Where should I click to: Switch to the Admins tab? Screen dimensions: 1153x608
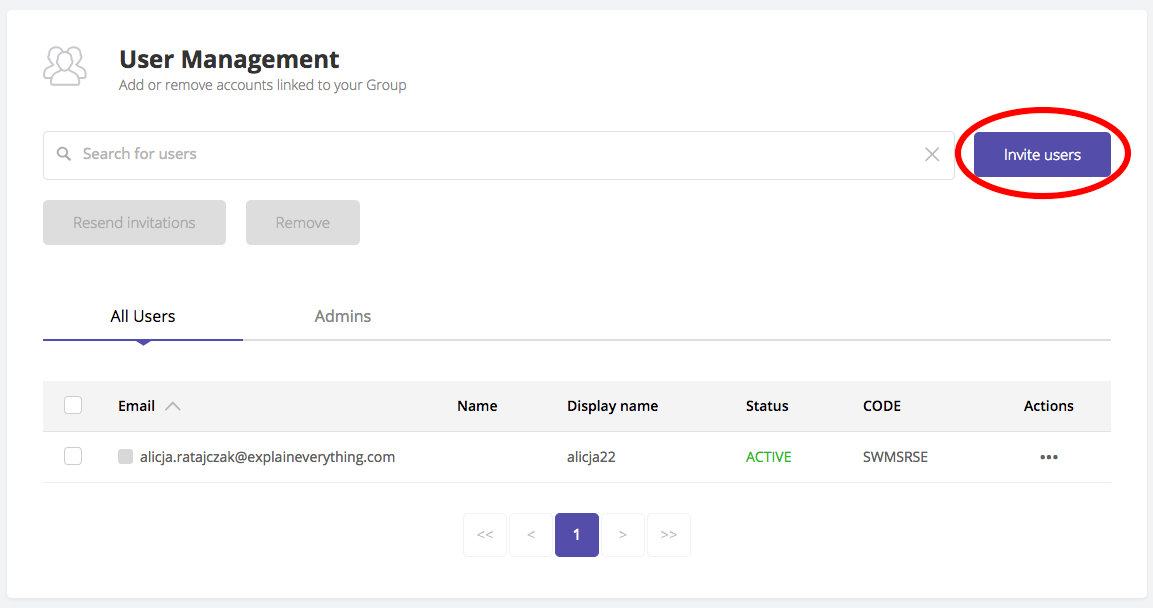point(342,316)
